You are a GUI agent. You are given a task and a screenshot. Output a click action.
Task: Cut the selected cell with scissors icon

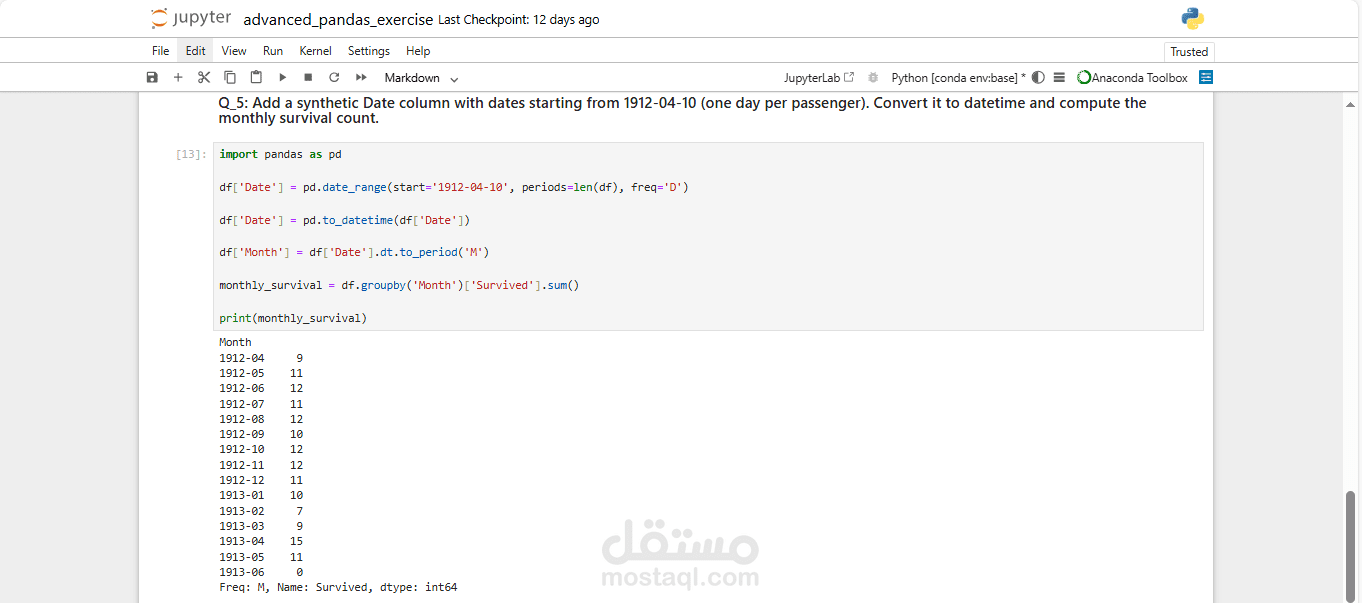click(x=204, y=78)
